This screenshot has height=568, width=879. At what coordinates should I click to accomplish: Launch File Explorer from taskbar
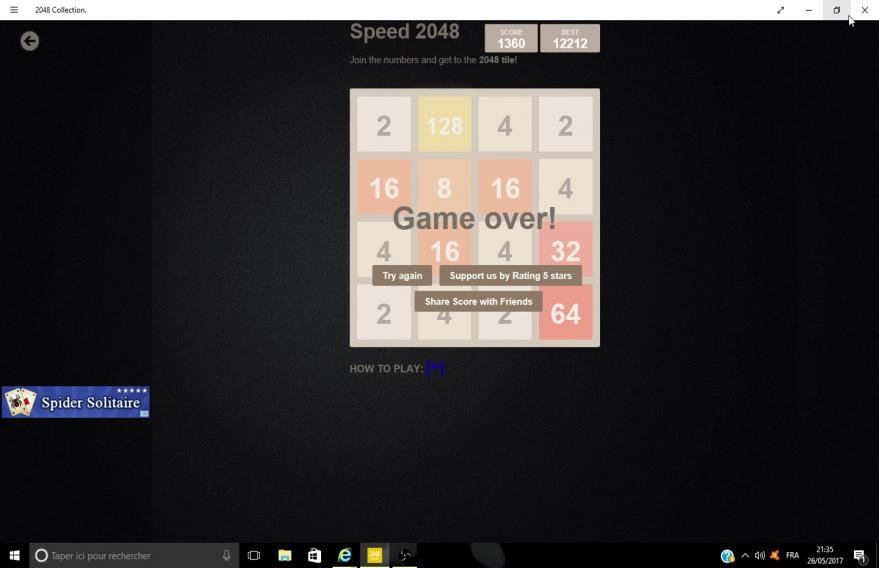pyautogui.click(x=285, y=555)
